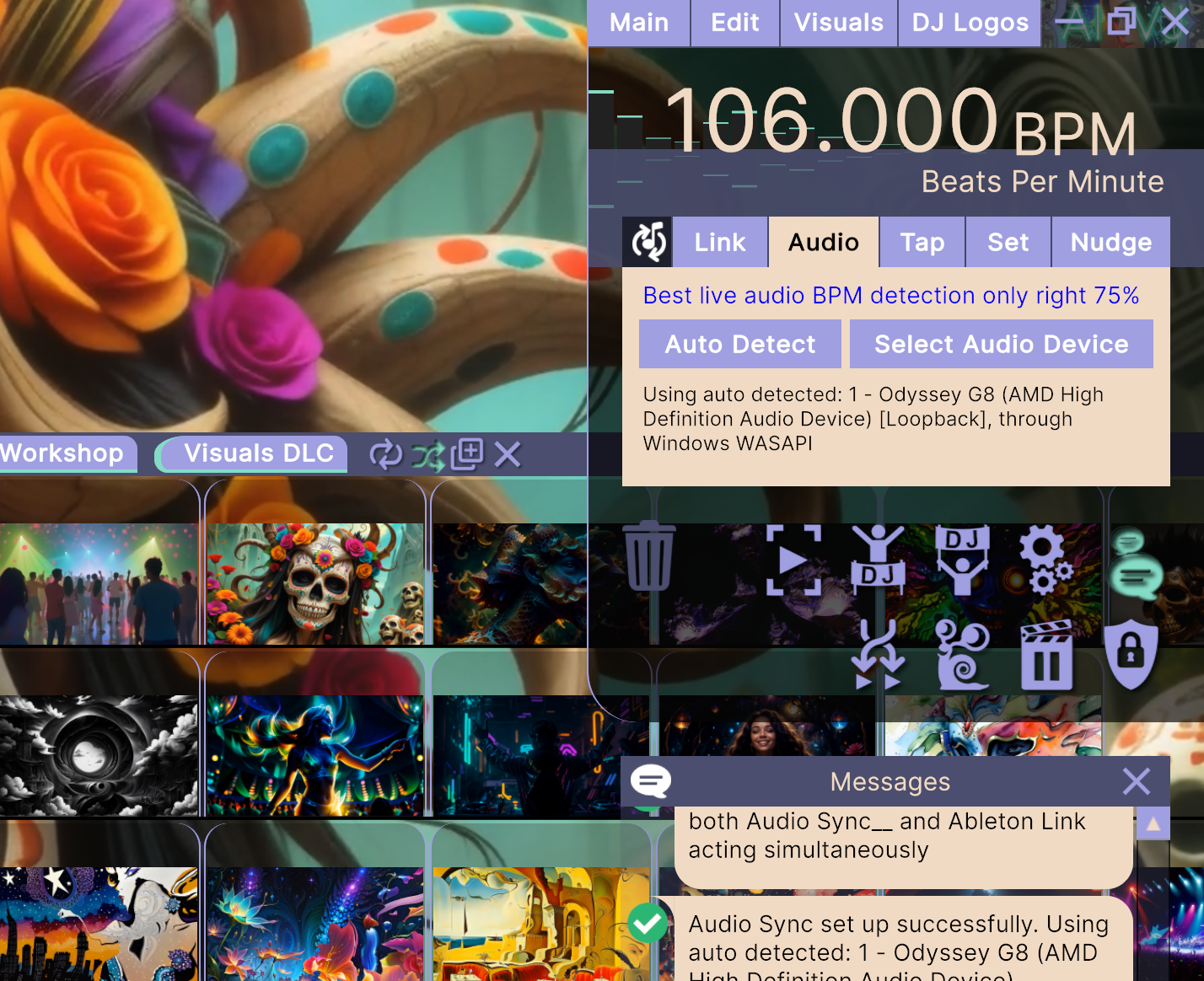Switch to the DJ Logos tab
Viewport: 1204px width, 981px height.
(969, 23)
